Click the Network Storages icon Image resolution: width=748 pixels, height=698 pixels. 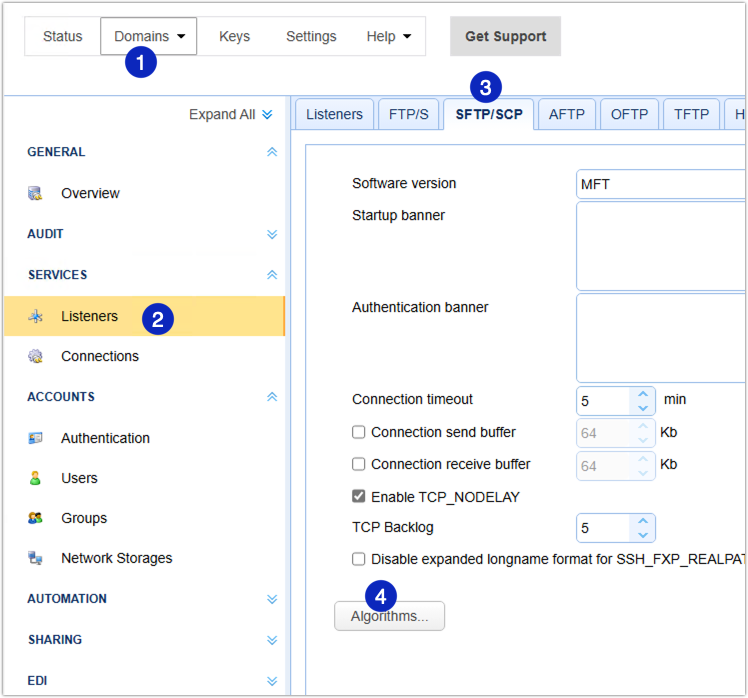tap(36, 558)
